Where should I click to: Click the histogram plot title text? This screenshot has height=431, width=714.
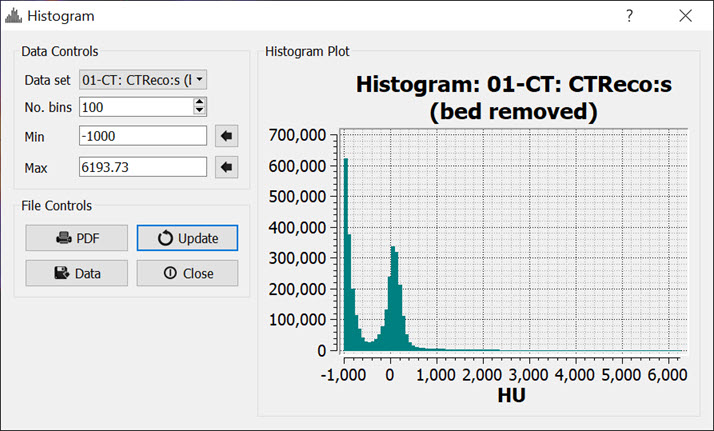[512, 98]
